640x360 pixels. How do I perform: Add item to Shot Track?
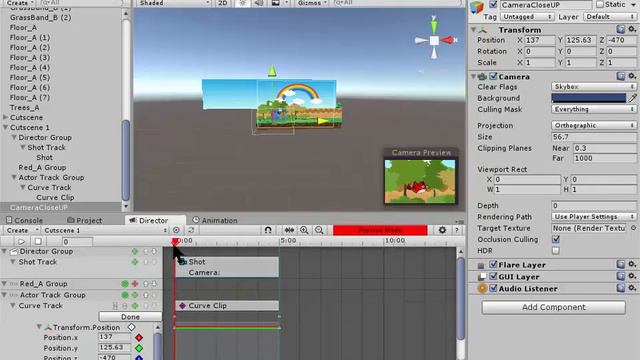(x=135, y=262)
